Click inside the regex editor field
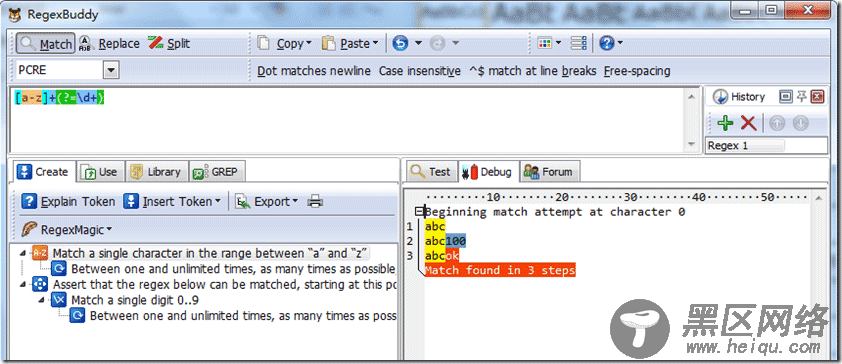Viewport: 842px width, 364px height. click(x=346, y=119)
